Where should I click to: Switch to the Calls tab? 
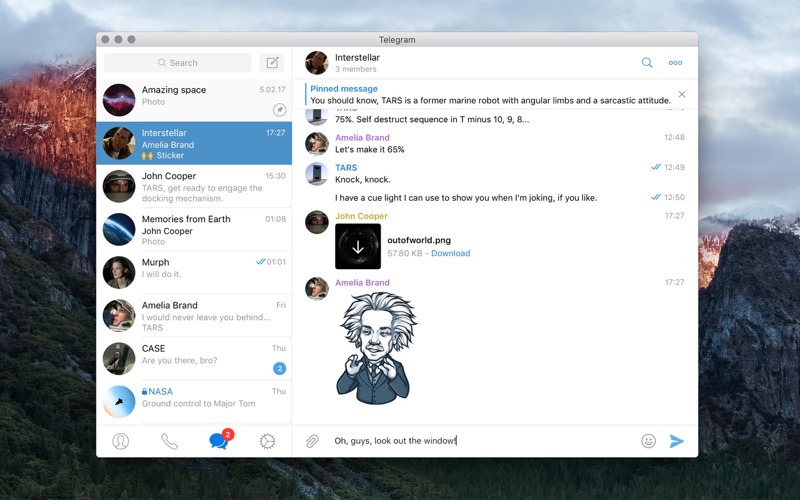(169, 441)
